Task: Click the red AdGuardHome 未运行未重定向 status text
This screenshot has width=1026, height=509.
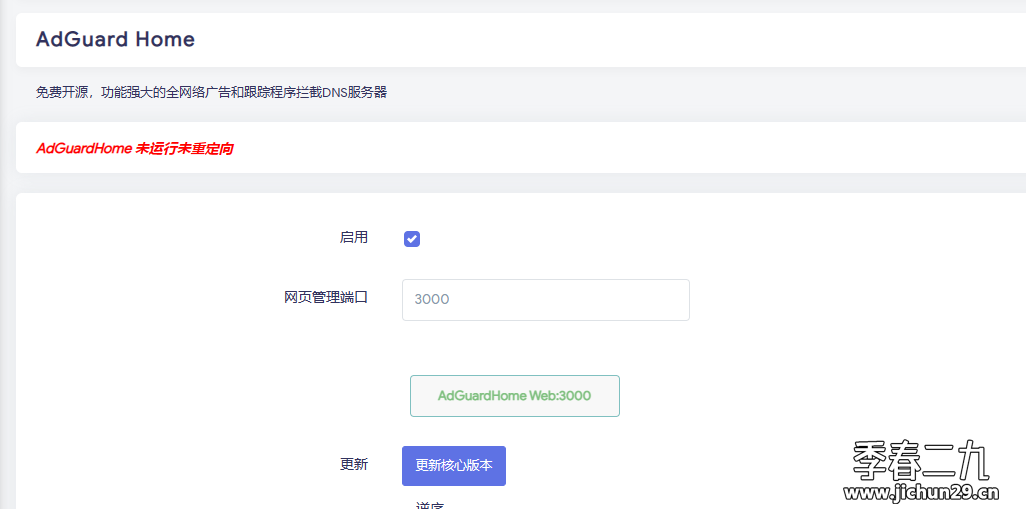Action: pyautogui.click(x=135, y=149)
